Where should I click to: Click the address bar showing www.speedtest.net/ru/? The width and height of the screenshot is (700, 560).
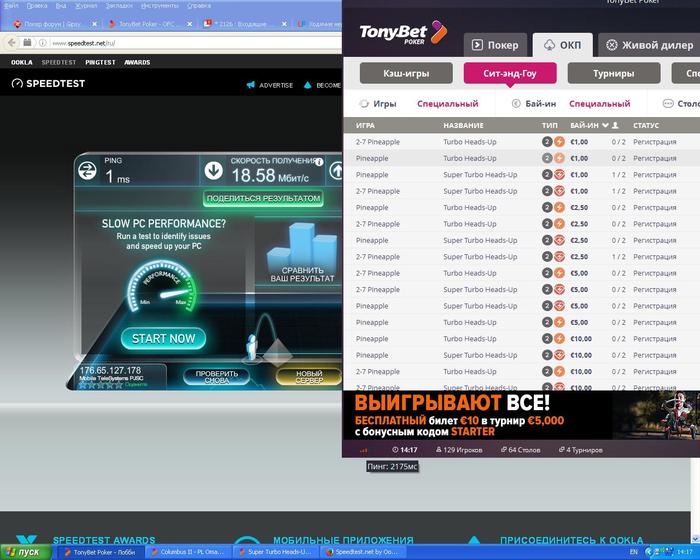point(194,43)
